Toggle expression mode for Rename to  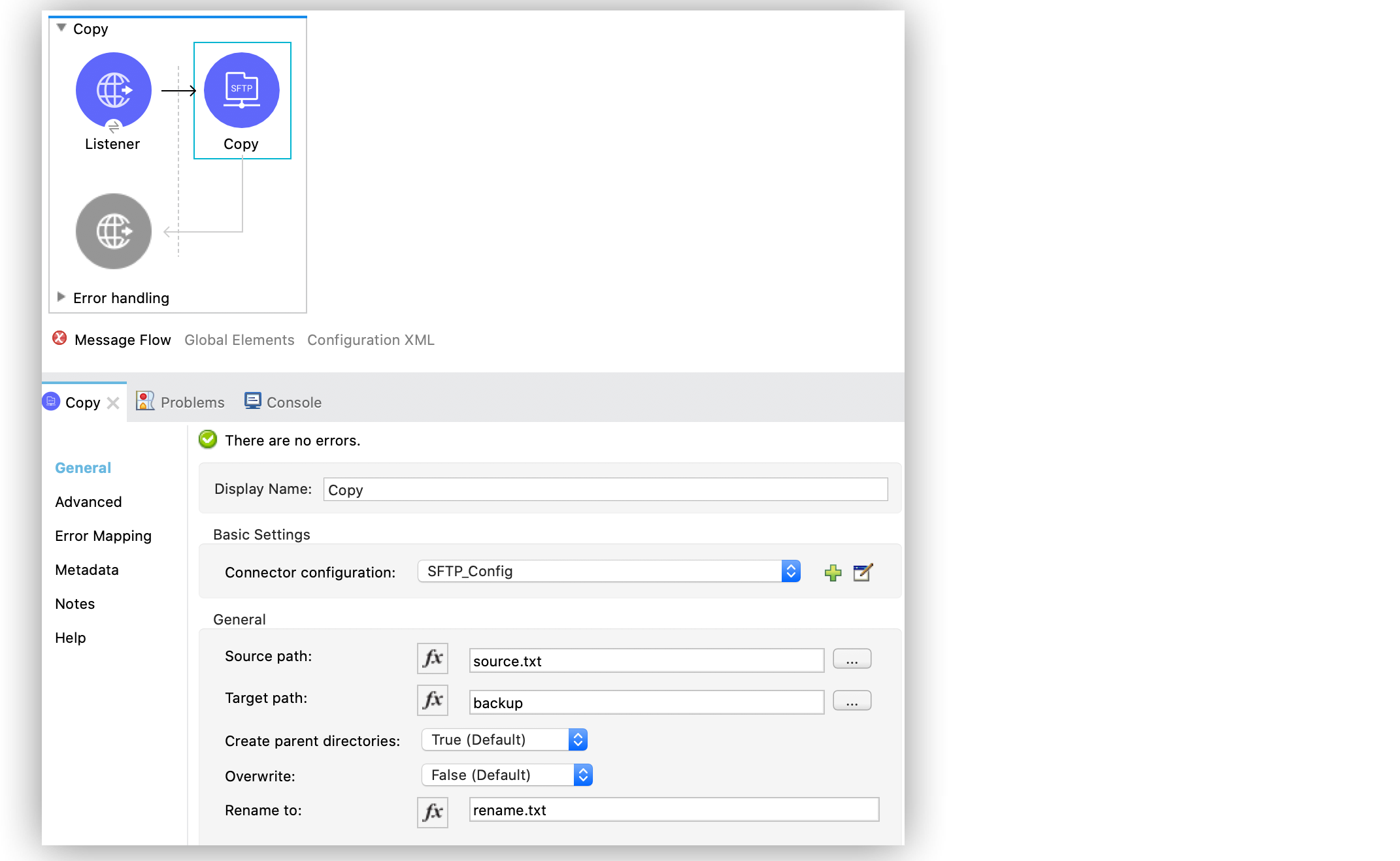432,812
